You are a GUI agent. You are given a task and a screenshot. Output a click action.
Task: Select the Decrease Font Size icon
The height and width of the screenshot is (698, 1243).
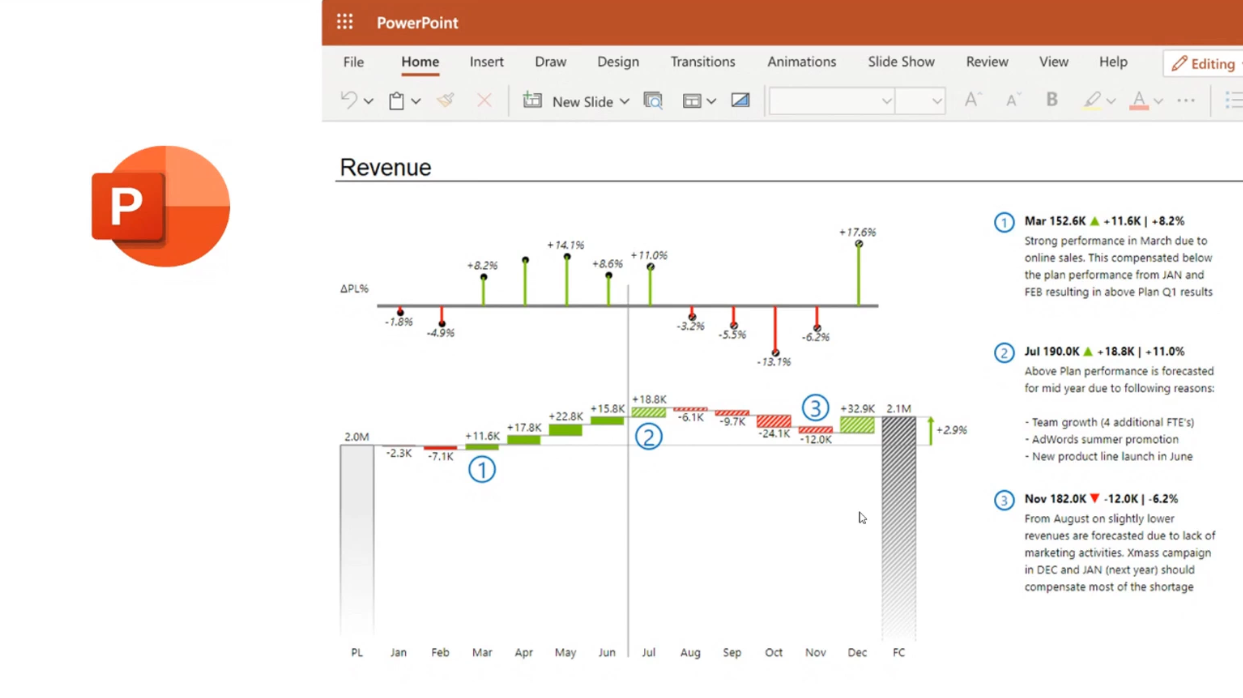tap(1012, 100)
